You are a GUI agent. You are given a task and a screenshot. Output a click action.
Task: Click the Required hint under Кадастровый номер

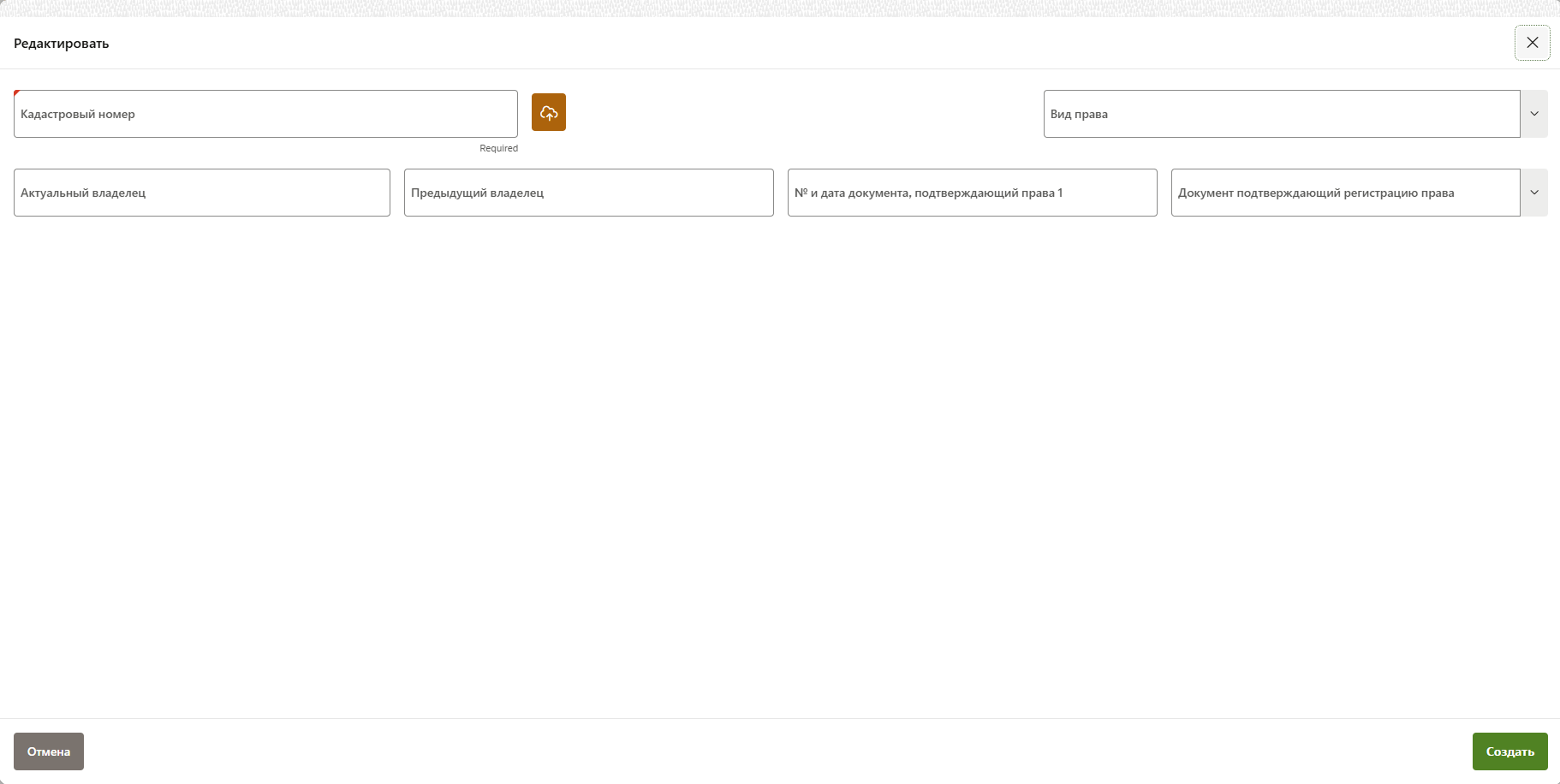click(x=498, y=148)
